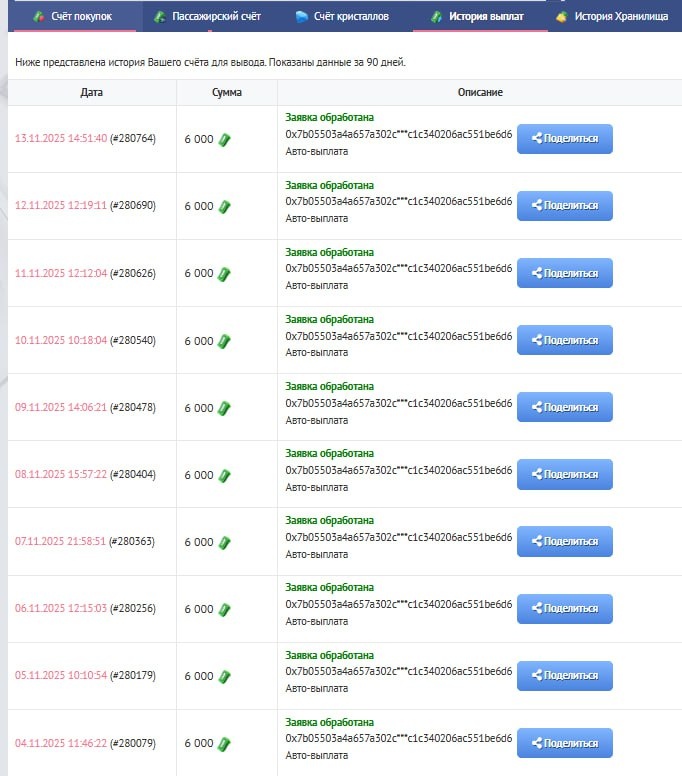Share the payout #280404 entry

tap(564, 474)
